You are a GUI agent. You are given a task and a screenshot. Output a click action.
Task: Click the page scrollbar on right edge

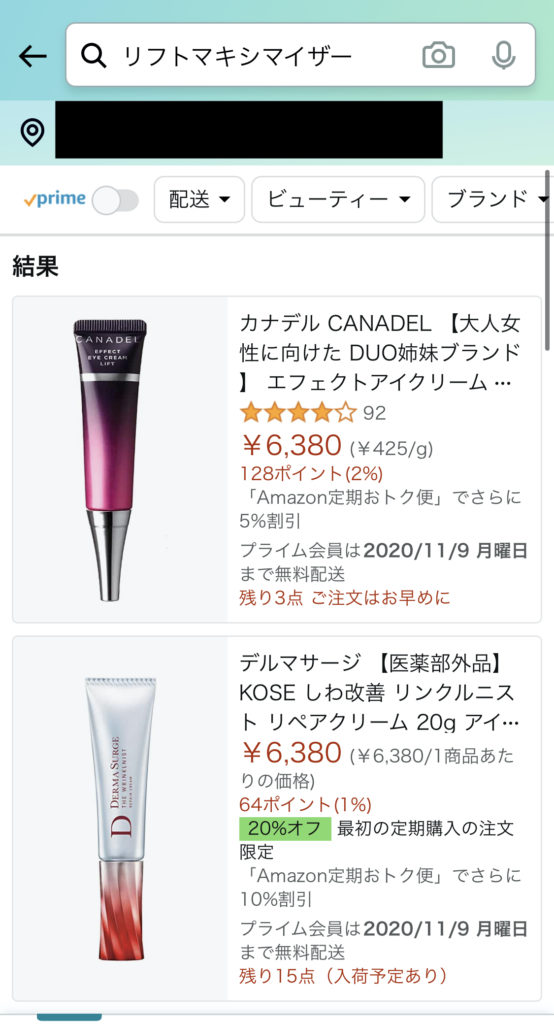click(x=548, y=261)
